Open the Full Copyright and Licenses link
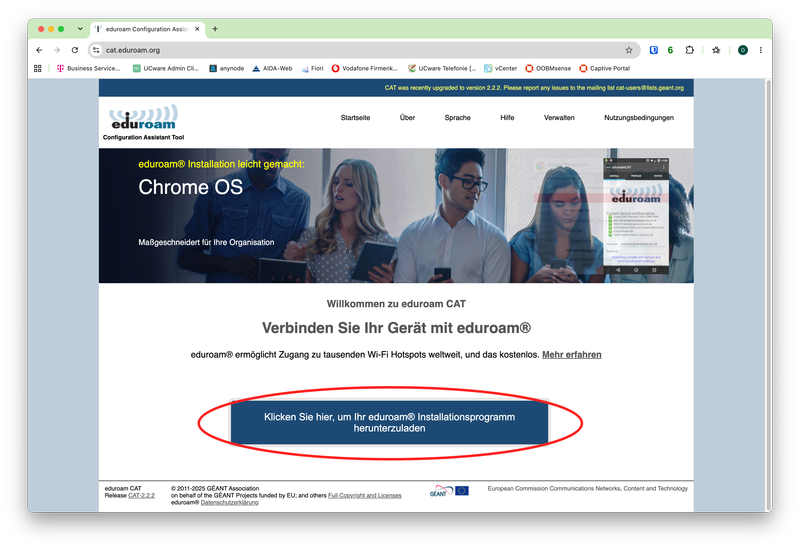This screenshot has height=549, width=800. (x=365, y=495)
